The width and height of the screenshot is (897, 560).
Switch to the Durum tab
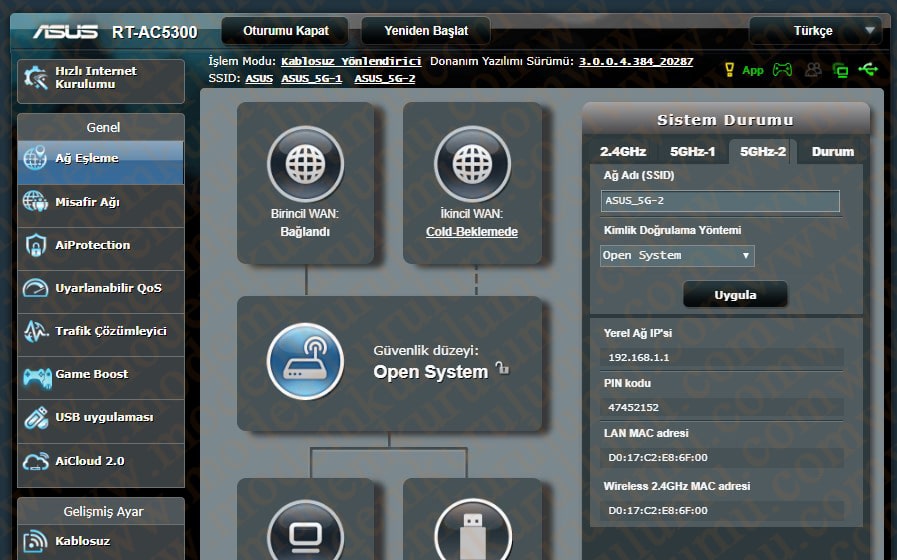[832, 152]
